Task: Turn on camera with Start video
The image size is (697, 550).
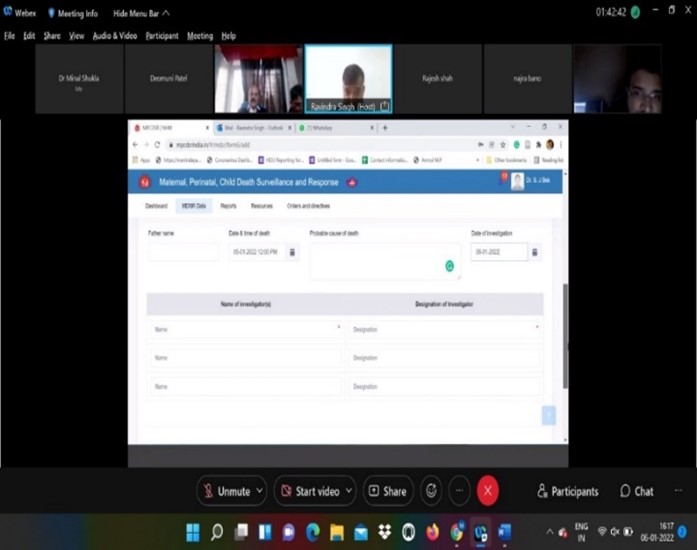Action: pyautogui.click(x=308, y=491)
